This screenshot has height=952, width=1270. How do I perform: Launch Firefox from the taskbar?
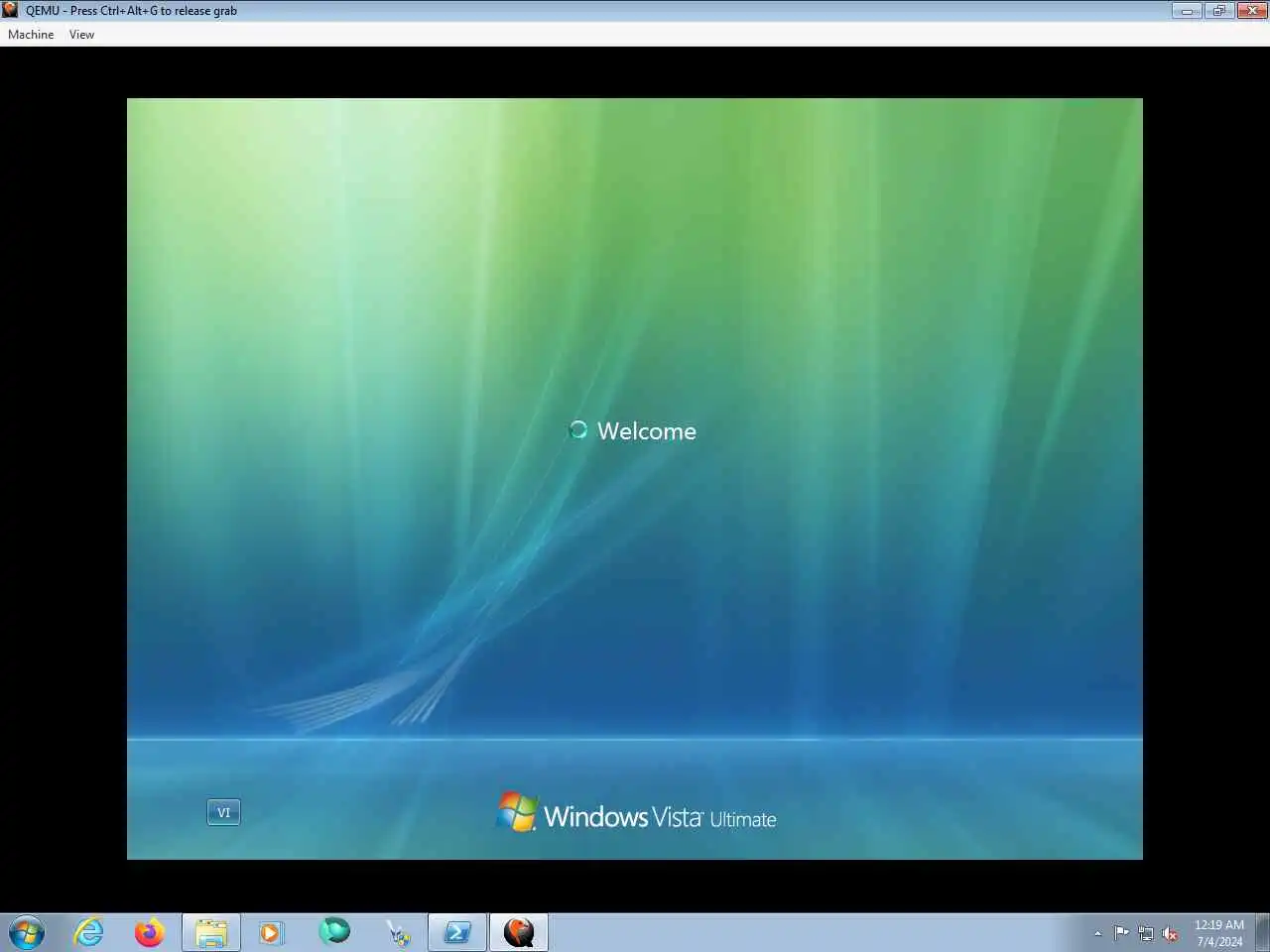click(150, 933)
